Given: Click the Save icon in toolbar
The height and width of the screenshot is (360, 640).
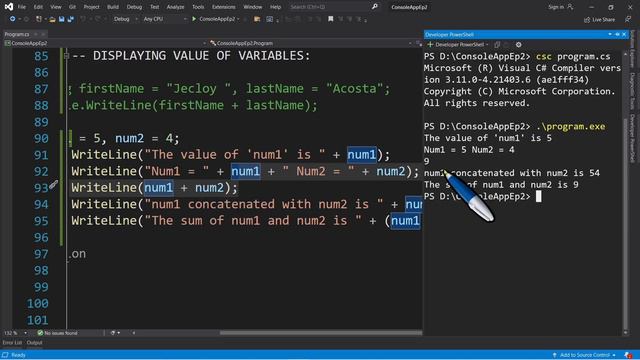Looking at the screenshot, I should click(62, 19).
